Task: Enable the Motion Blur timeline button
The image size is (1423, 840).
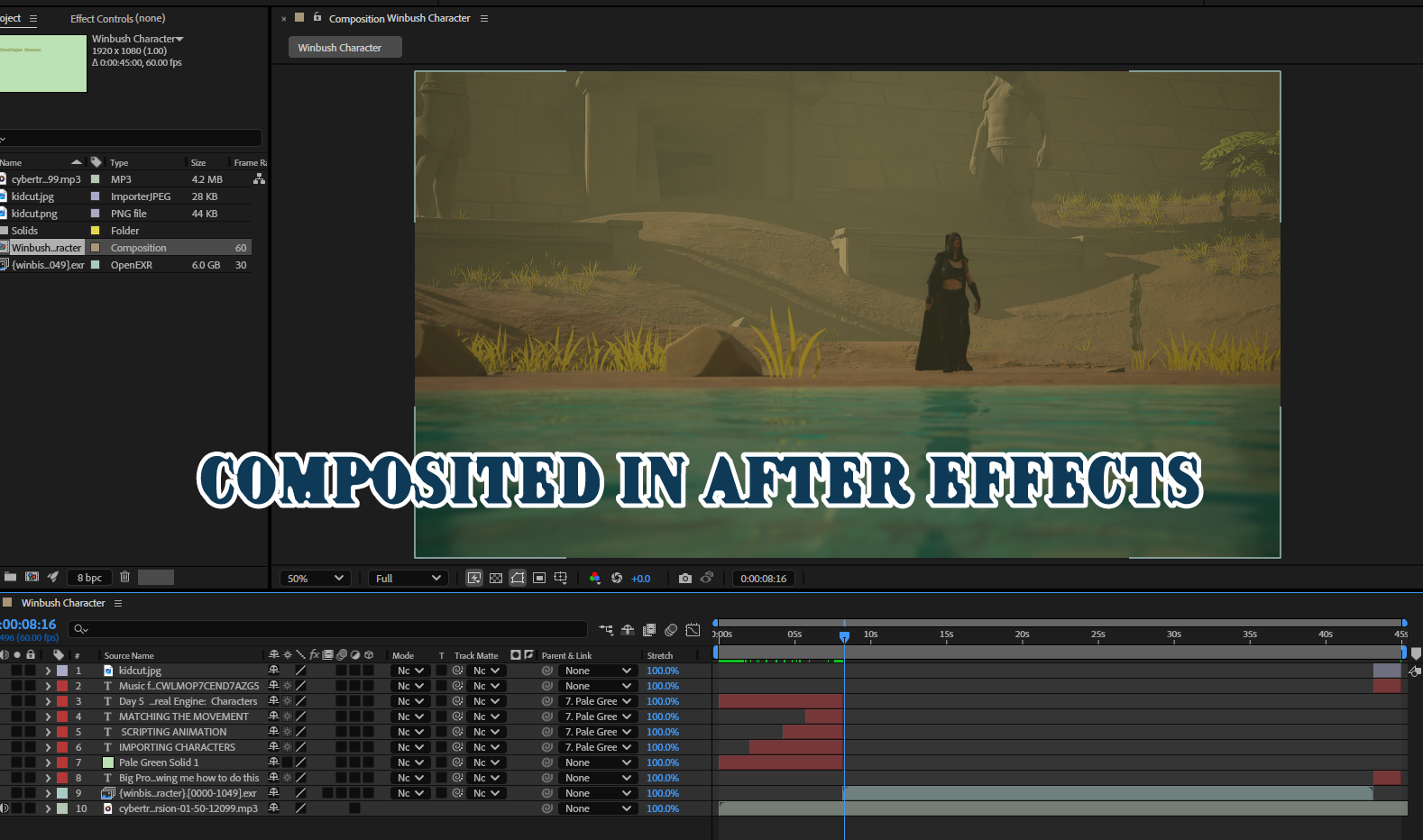Action: pos(671,629)
